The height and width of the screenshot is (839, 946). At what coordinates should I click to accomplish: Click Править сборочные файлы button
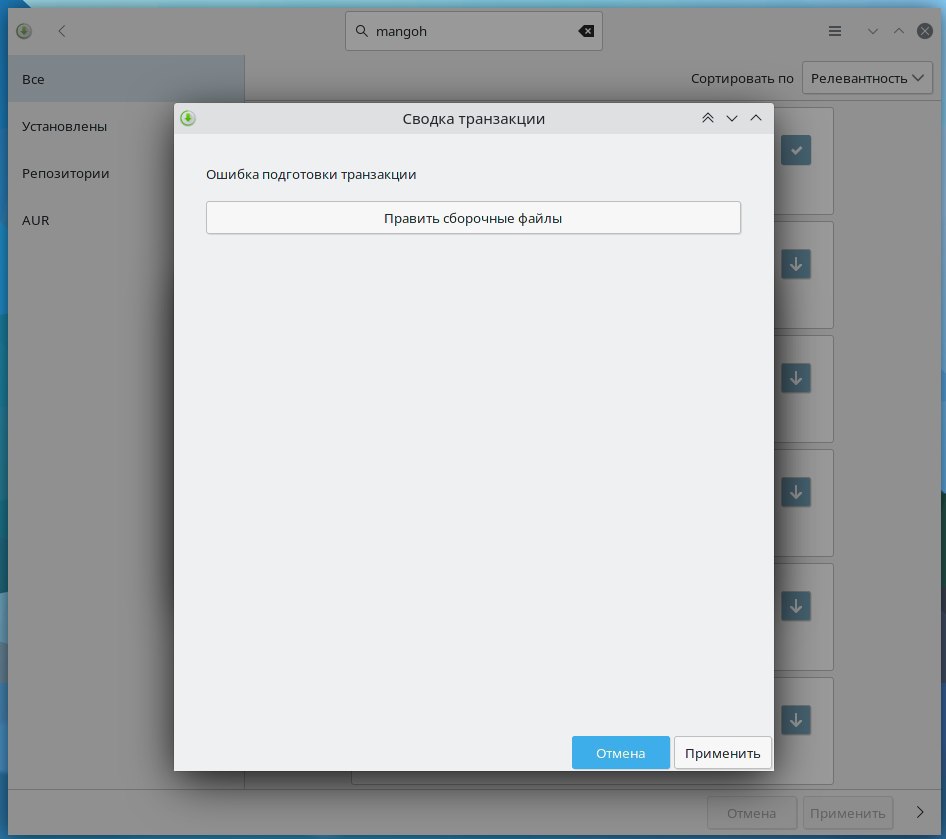coord(473,218)
